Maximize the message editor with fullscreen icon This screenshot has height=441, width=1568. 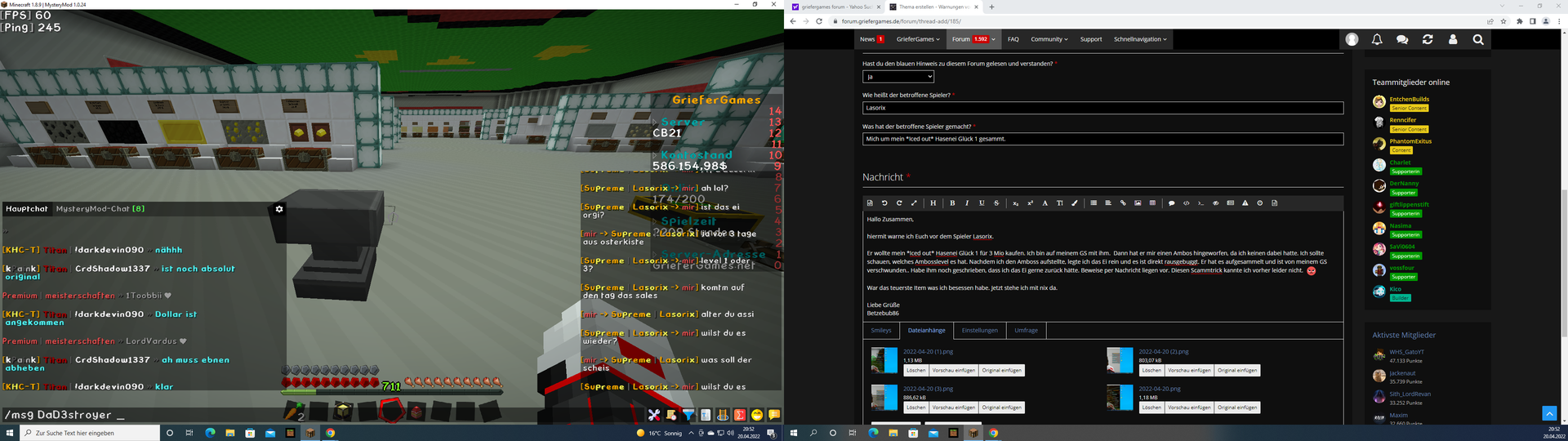pyautogui.click(x=914, y=203)
